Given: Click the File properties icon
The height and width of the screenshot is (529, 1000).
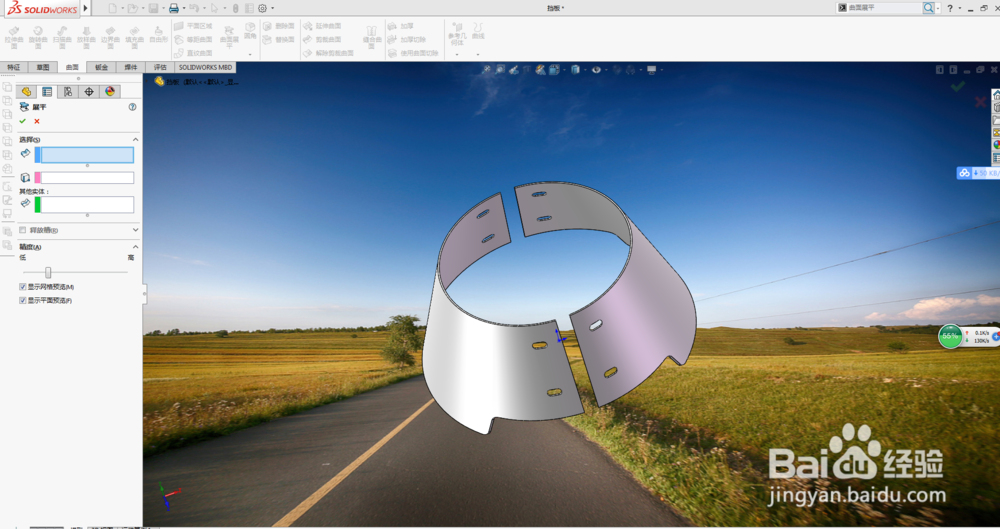Looking at the screenshot, I should [249, 8].
